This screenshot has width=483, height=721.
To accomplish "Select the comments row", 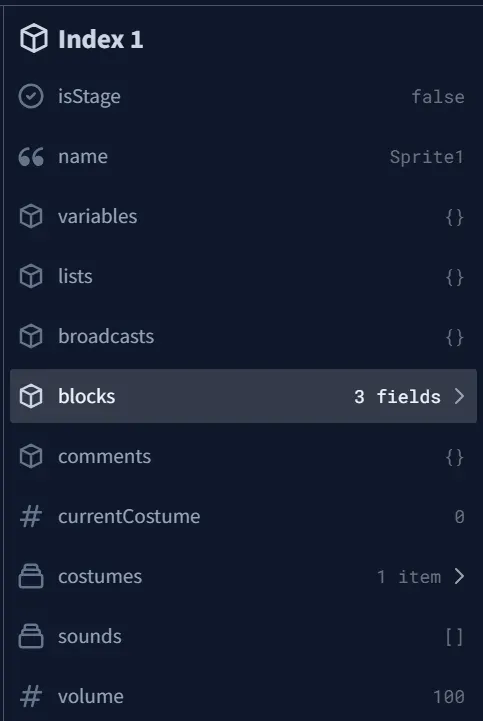I will tap(243, 456).
